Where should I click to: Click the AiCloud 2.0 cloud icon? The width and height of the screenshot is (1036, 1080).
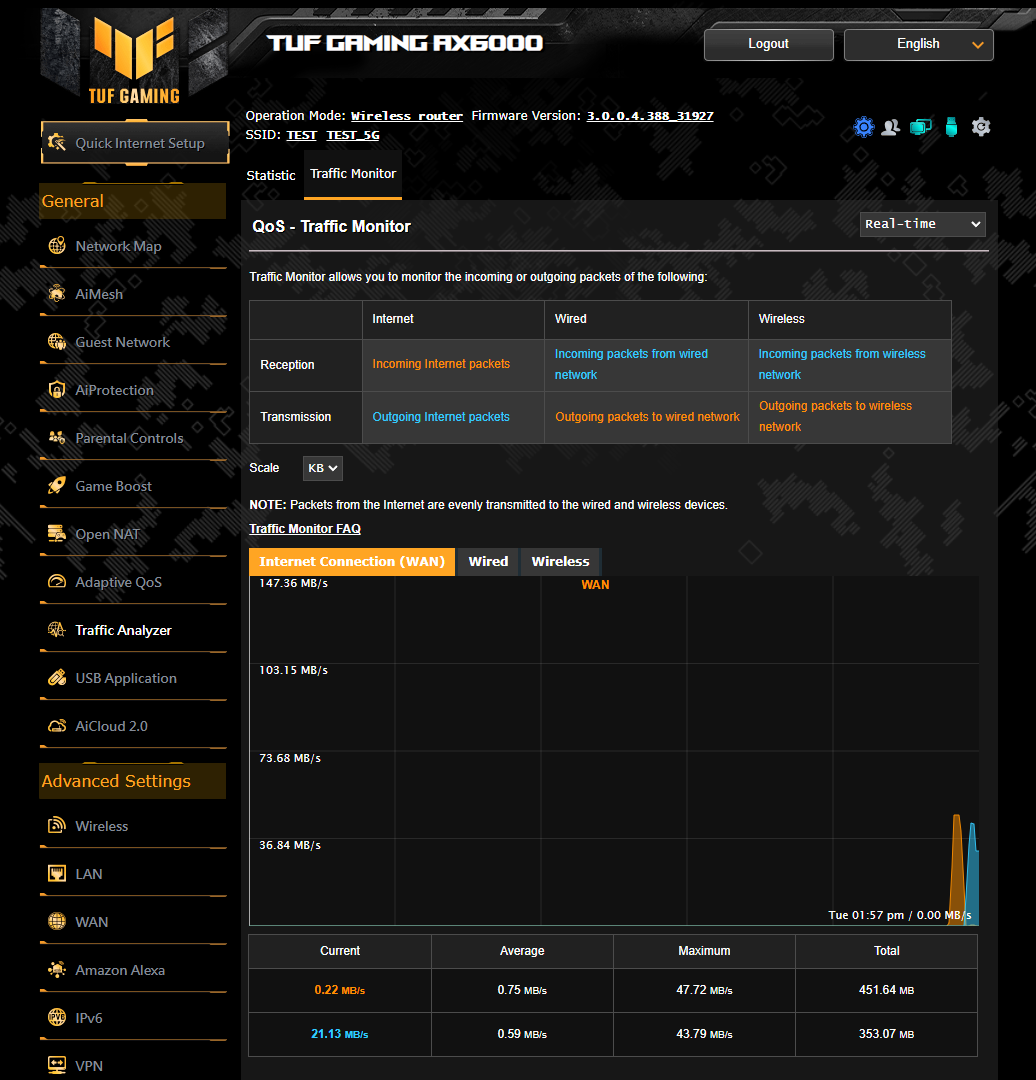point(56,726)
